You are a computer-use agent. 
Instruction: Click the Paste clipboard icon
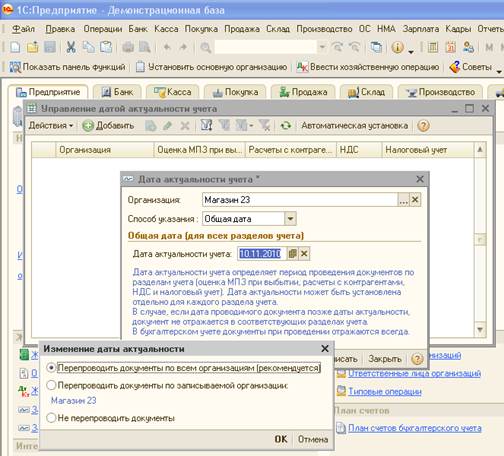[106, 47]
